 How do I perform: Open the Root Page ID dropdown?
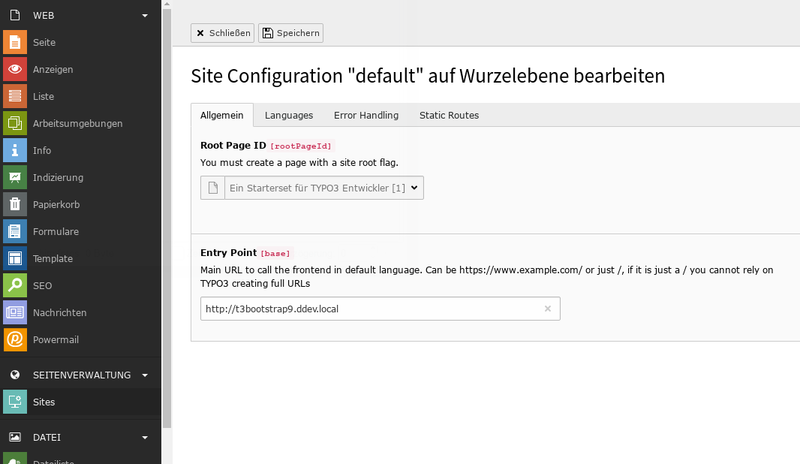click(x=324, y=187)
